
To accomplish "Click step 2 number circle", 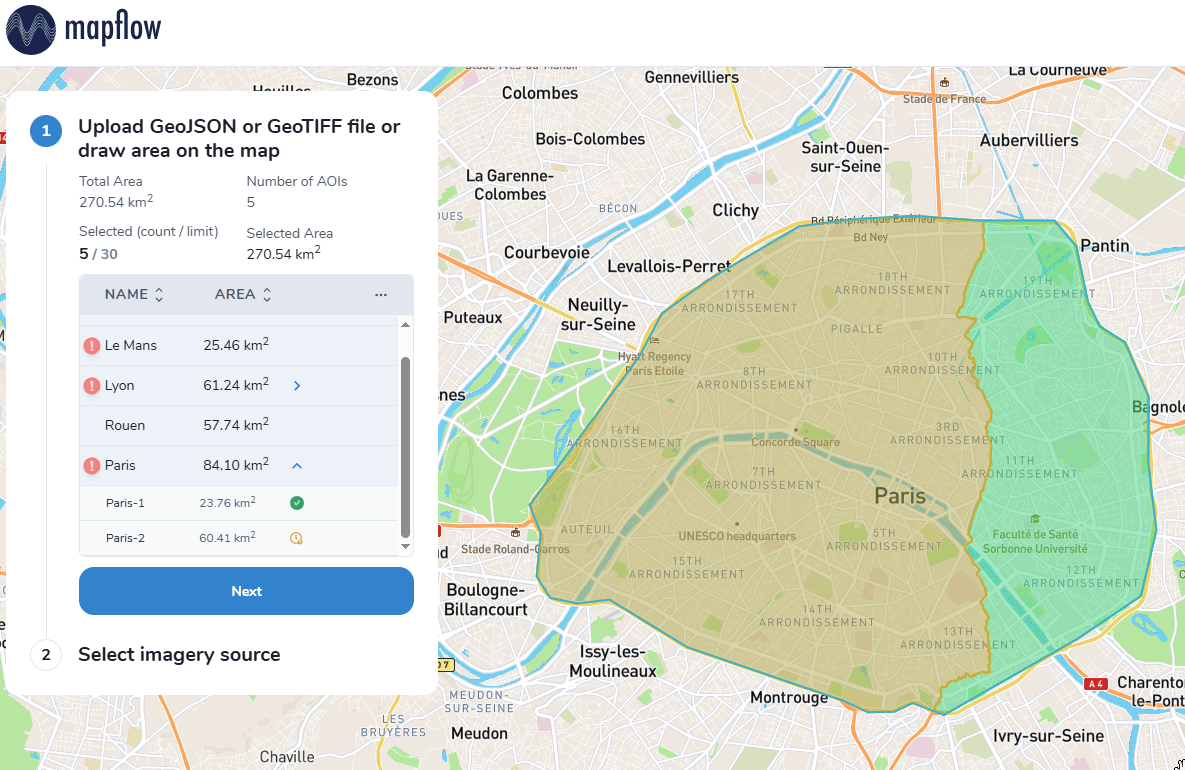I will pos(46,655).
